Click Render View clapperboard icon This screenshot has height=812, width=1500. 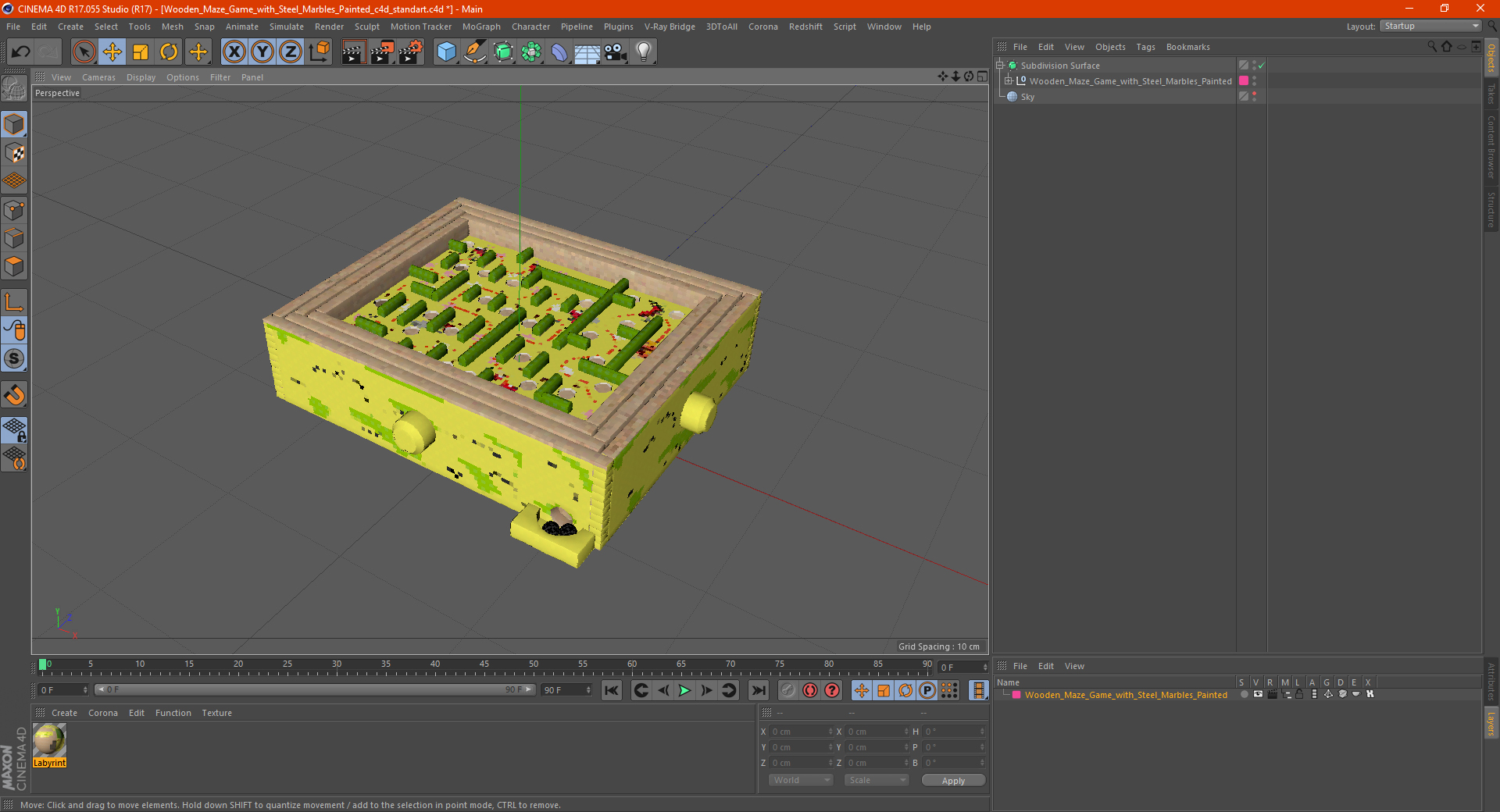353,52
